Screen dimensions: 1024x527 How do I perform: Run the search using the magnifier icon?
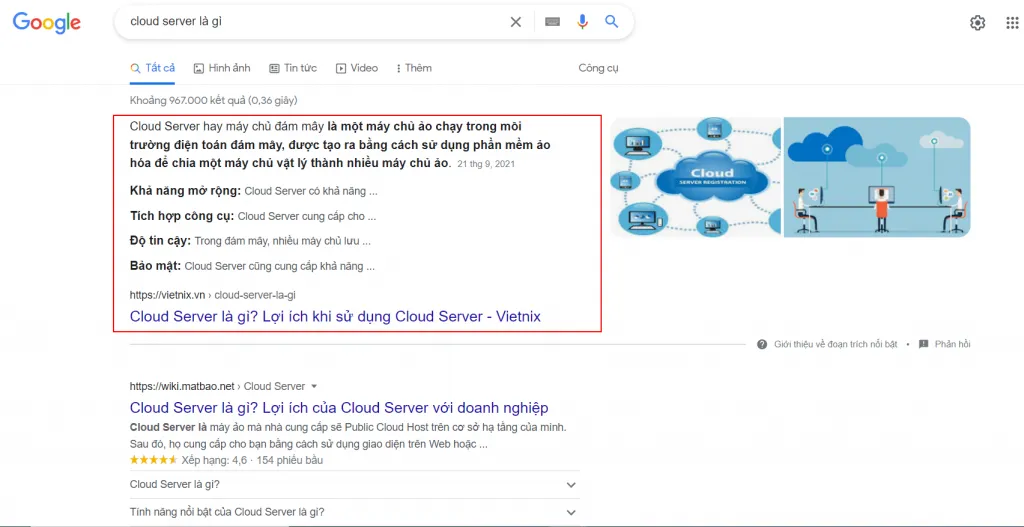611,22
